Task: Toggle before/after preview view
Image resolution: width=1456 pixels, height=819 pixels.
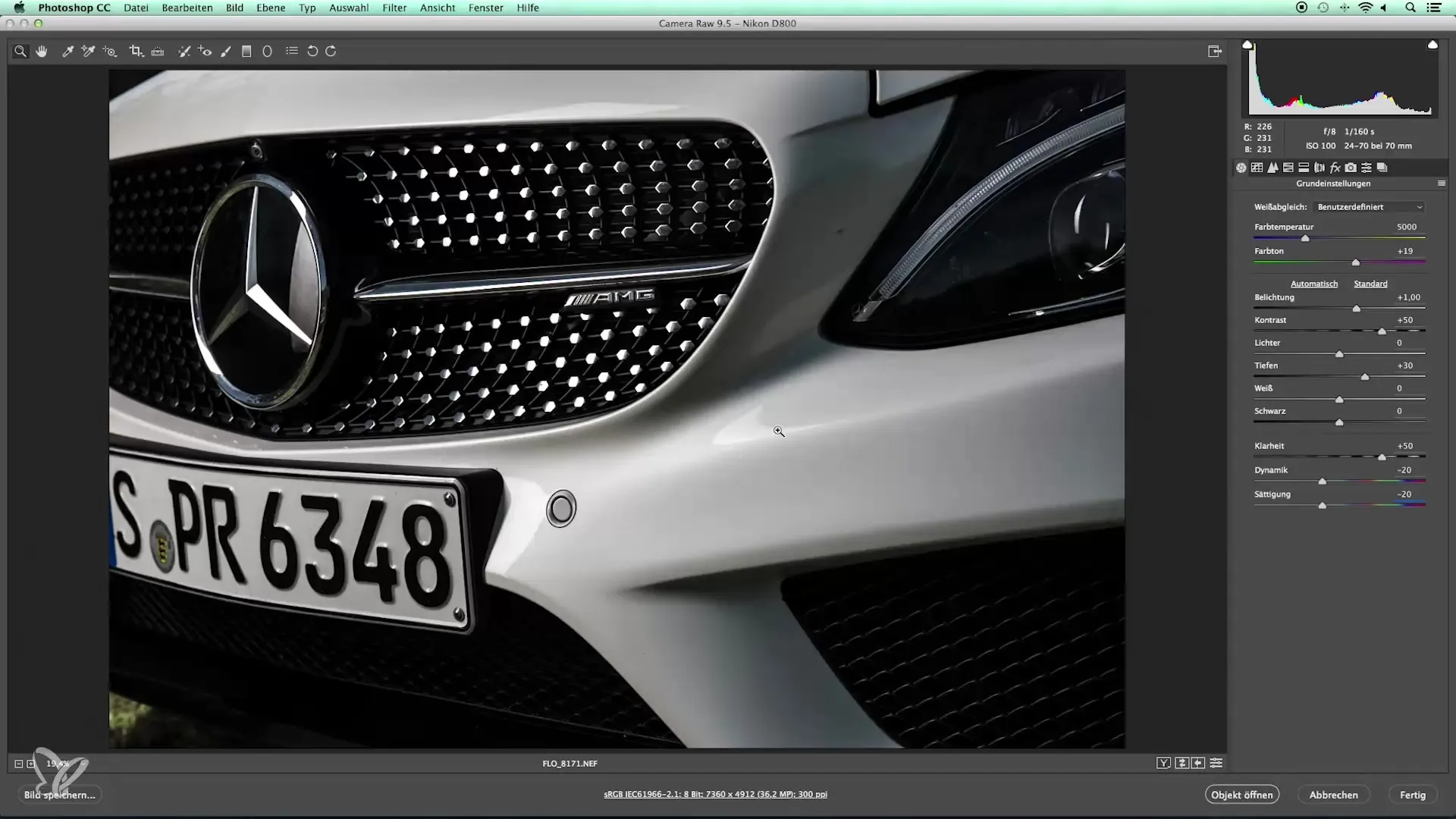Action: click(x=1163, y=764)
